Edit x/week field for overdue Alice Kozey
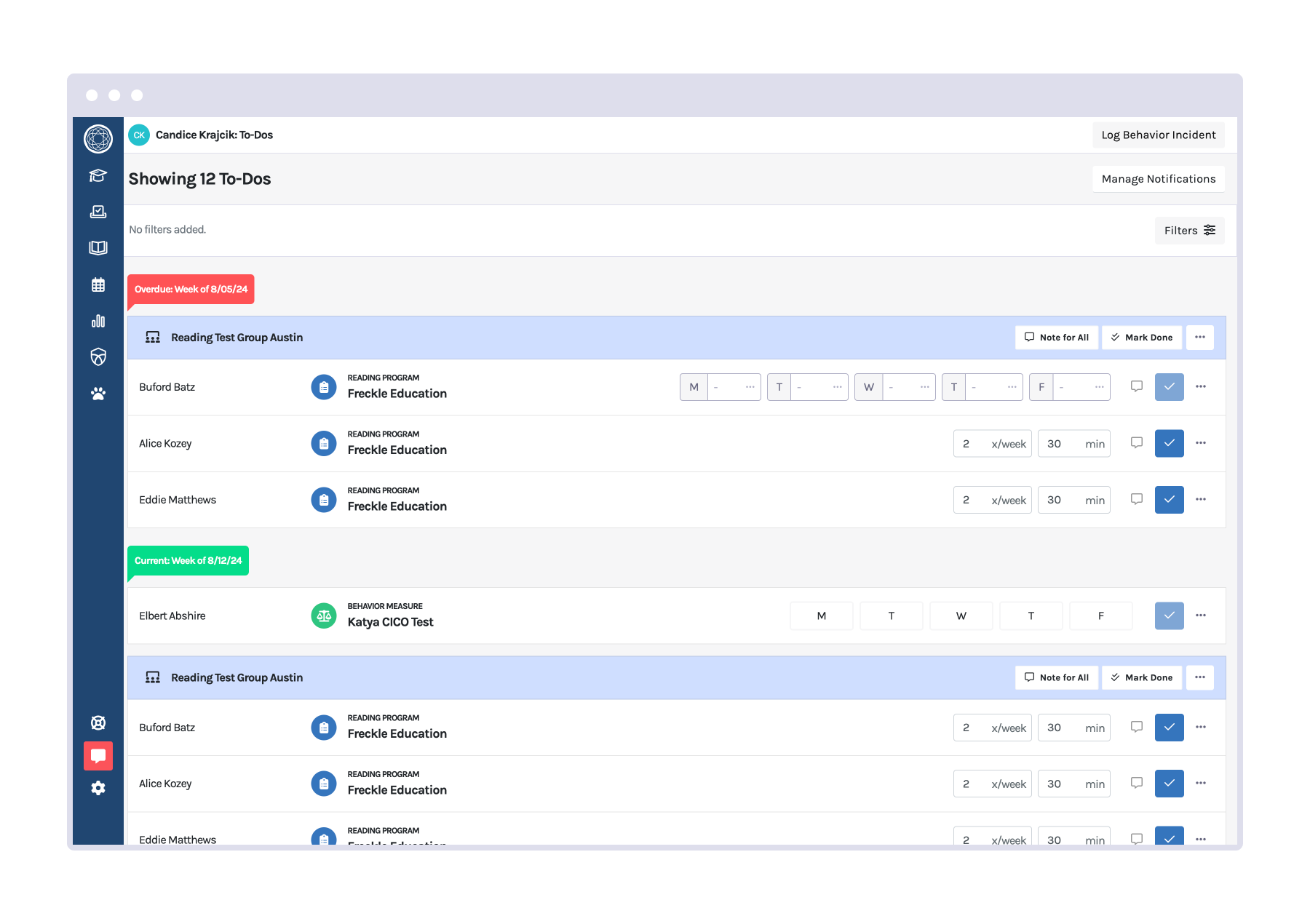The width and height of the screenshot is (1310, 924). pyautogui.click(x=993, y=444)
